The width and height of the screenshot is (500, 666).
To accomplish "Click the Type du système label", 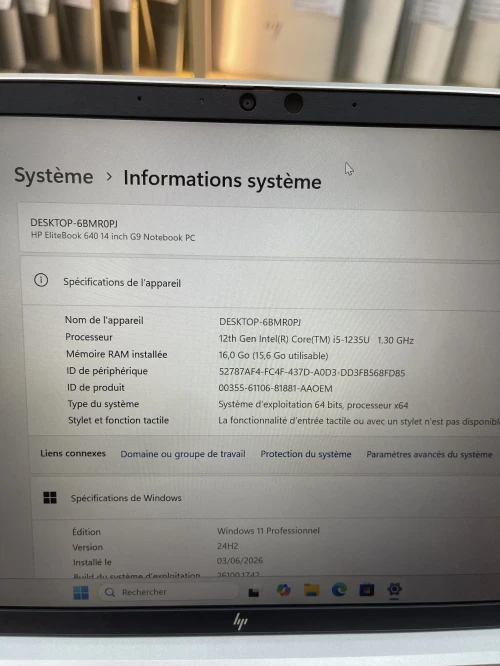I will pyautogui.click(x=103, y=404).
